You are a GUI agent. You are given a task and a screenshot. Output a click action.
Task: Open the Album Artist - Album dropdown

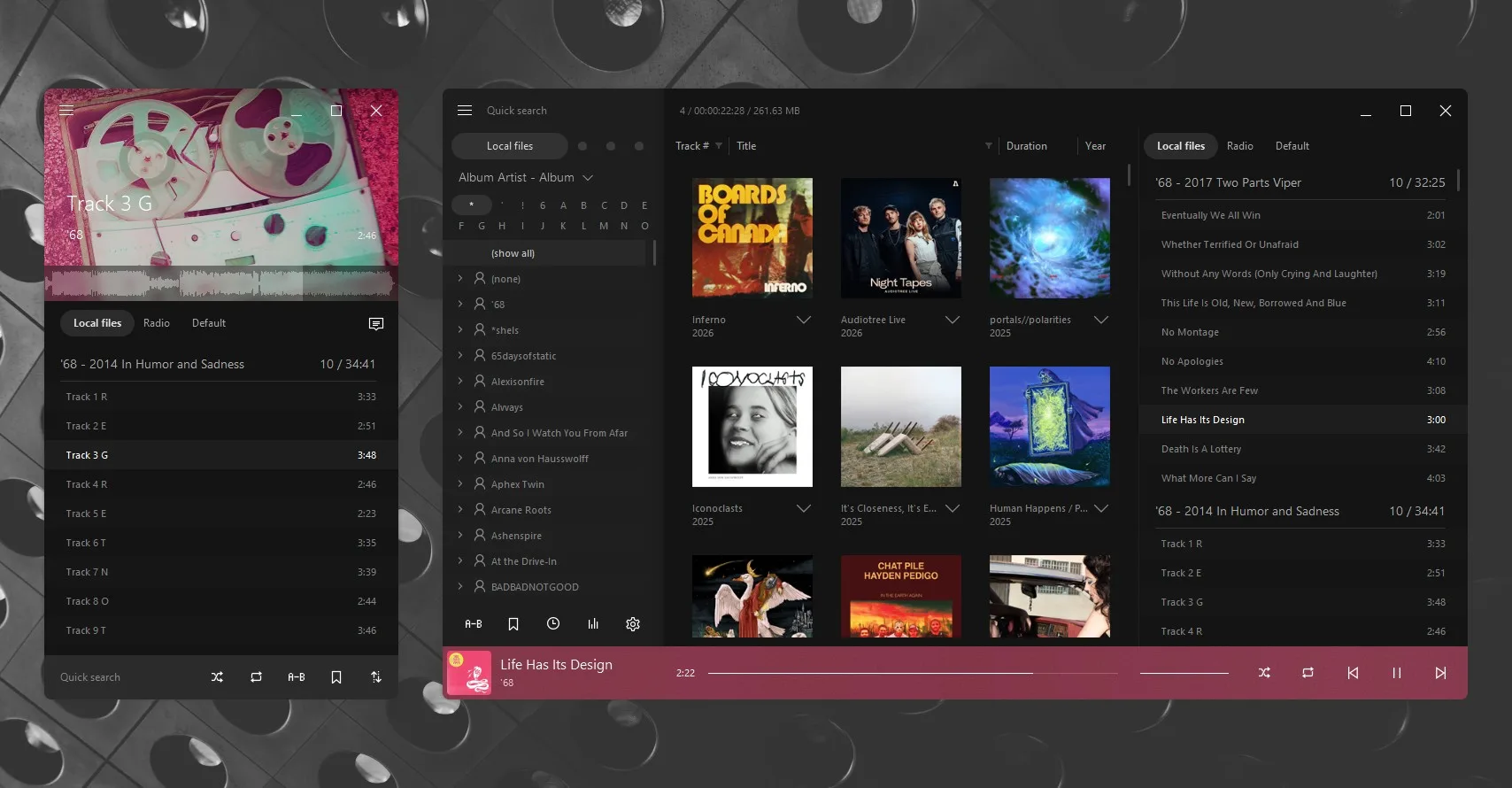[x=526, y=178]
